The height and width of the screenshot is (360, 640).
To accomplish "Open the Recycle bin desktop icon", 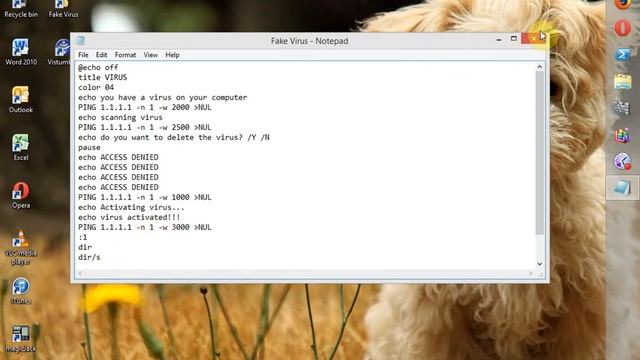I will [x=20, y=9].
